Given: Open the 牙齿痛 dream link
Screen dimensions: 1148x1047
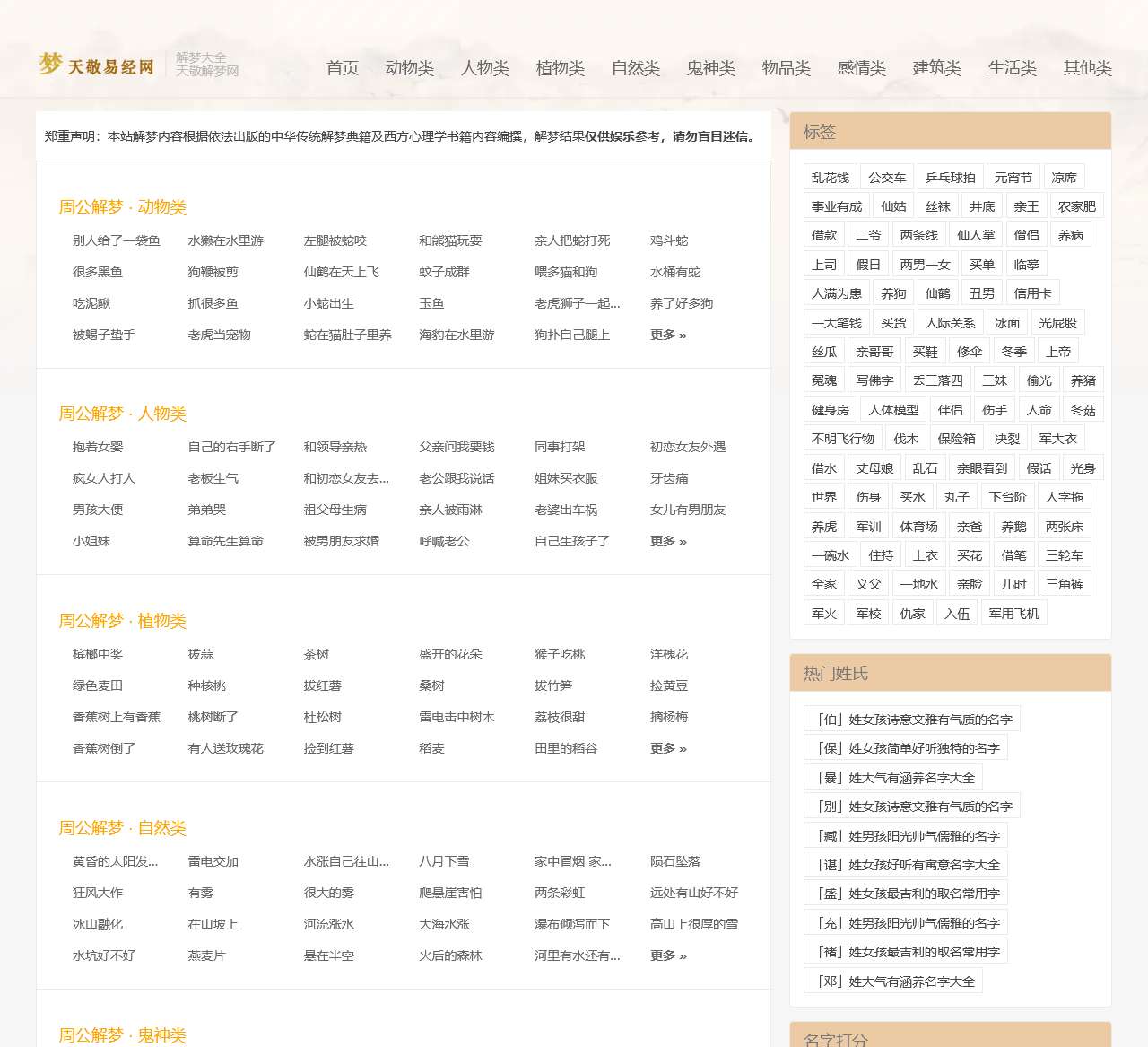Looking at the screenshot, I should [669, 478].
